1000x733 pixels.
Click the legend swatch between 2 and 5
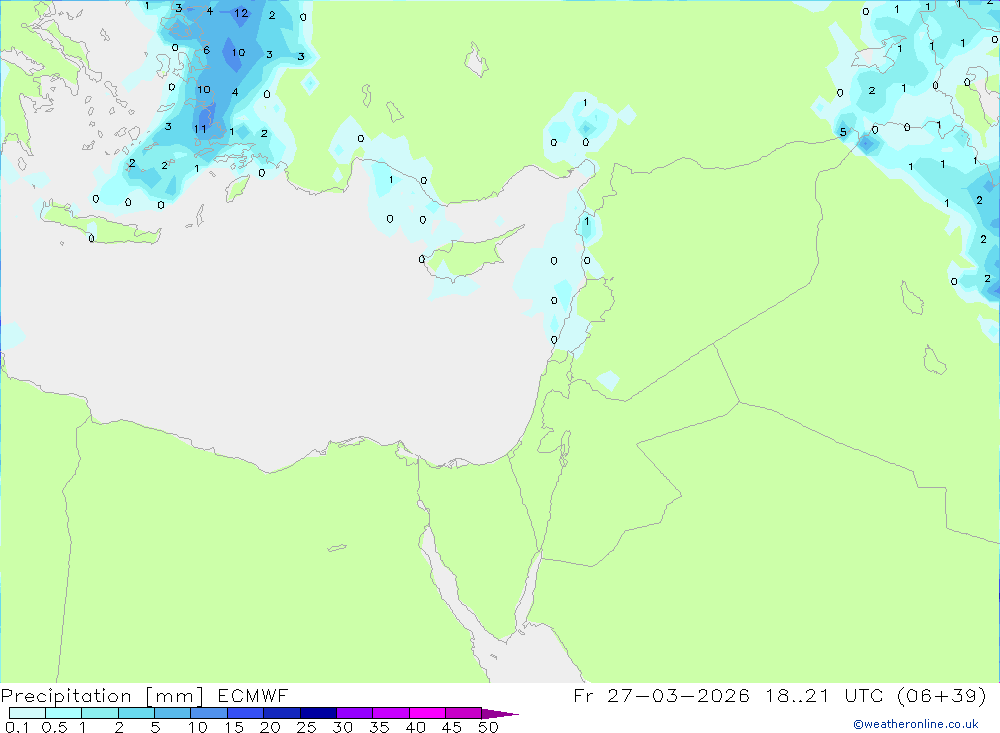point(136,713)
